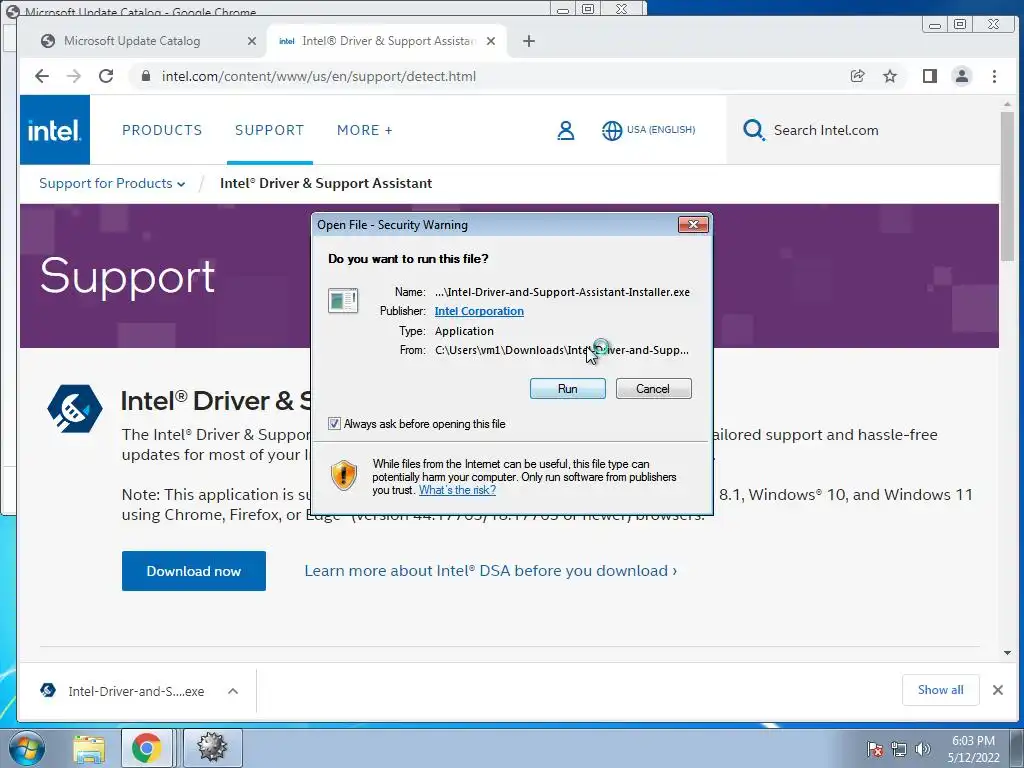Click the warning shield icon in dialog
Screen dimensions: 1024x768
pos(344,475)
